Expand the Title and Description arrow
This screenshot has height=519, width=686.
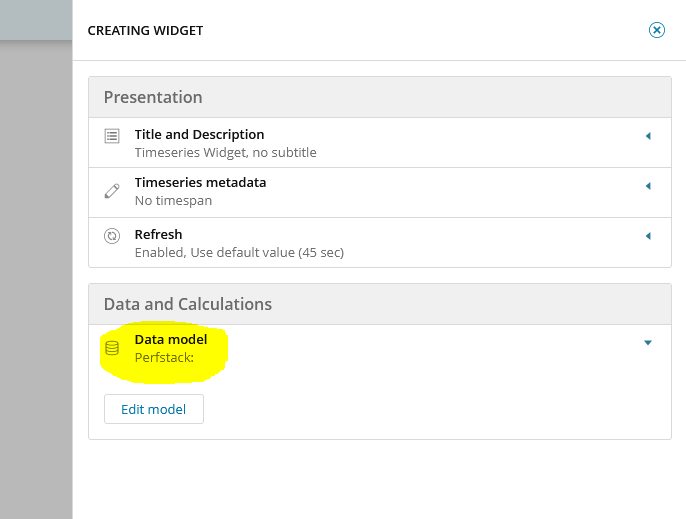point(648,136)
